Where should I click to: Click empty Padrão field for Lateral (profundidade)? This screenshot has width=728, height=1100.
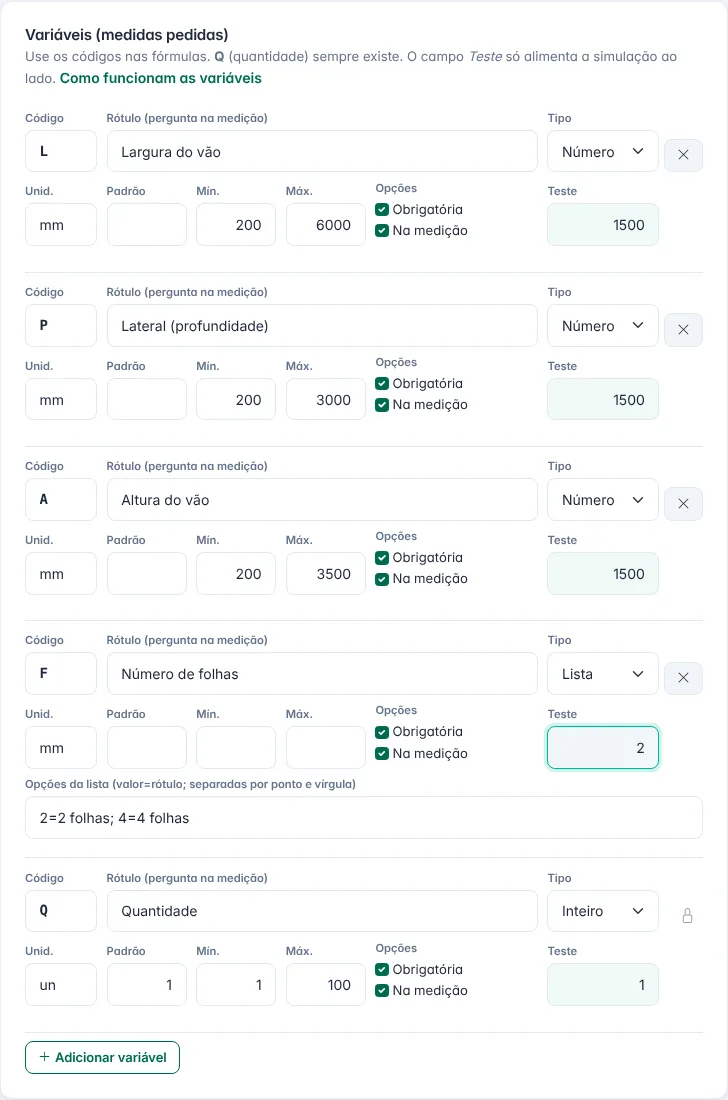(147, 399)
